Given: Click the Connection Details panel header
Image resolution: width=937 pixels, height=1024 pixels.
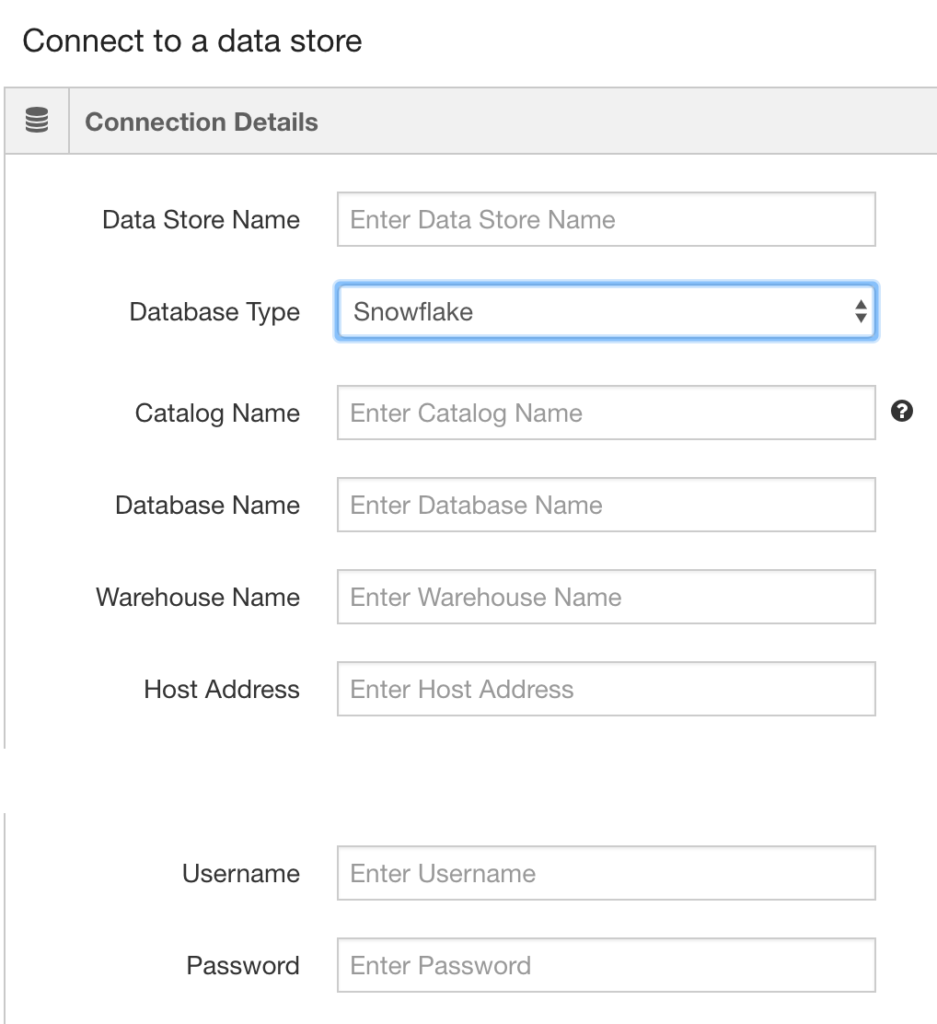Looking at the screenshot, I should click(470, 121).
